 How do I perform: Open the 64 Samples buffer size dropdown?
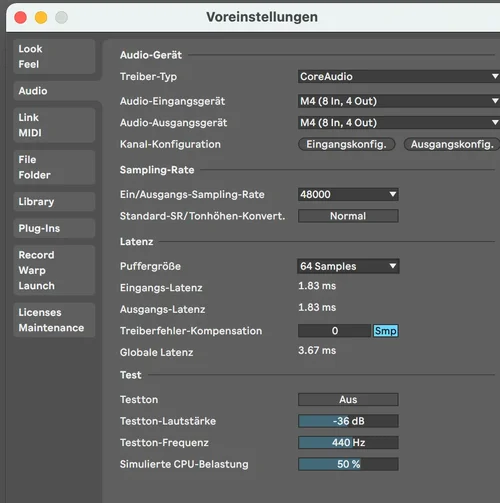point(348,266)
